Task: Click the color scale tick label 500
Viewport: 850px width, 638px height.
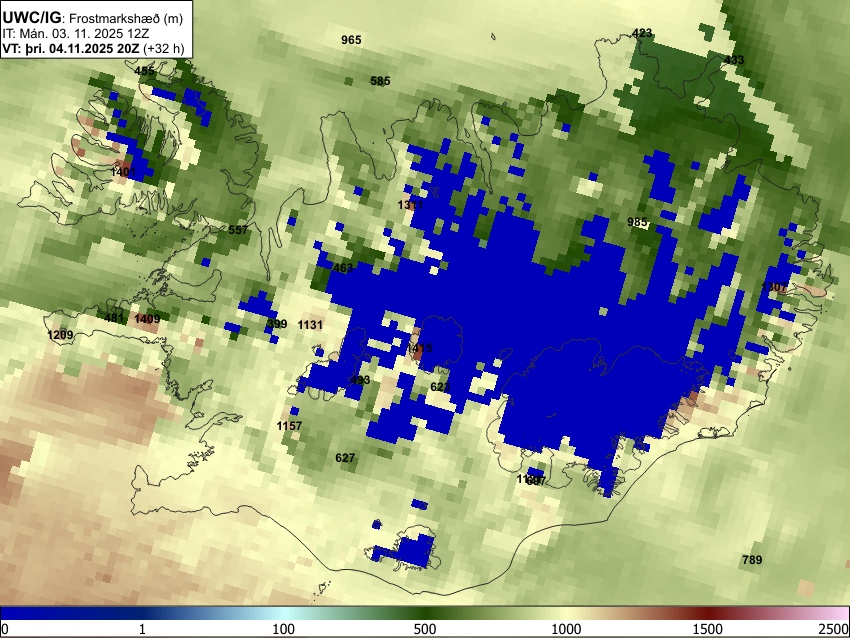Action: click(x=424, y=629)
